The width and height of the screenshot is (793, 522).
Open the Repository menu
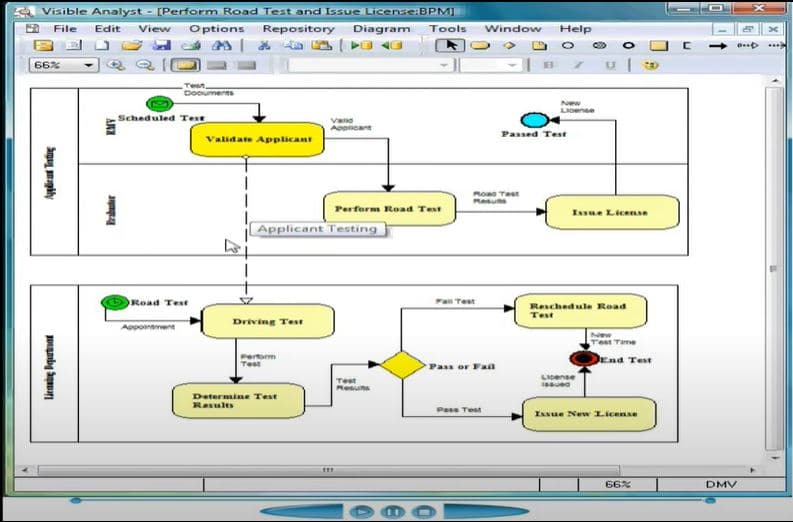pyautogui.click(x=298, y=29)
